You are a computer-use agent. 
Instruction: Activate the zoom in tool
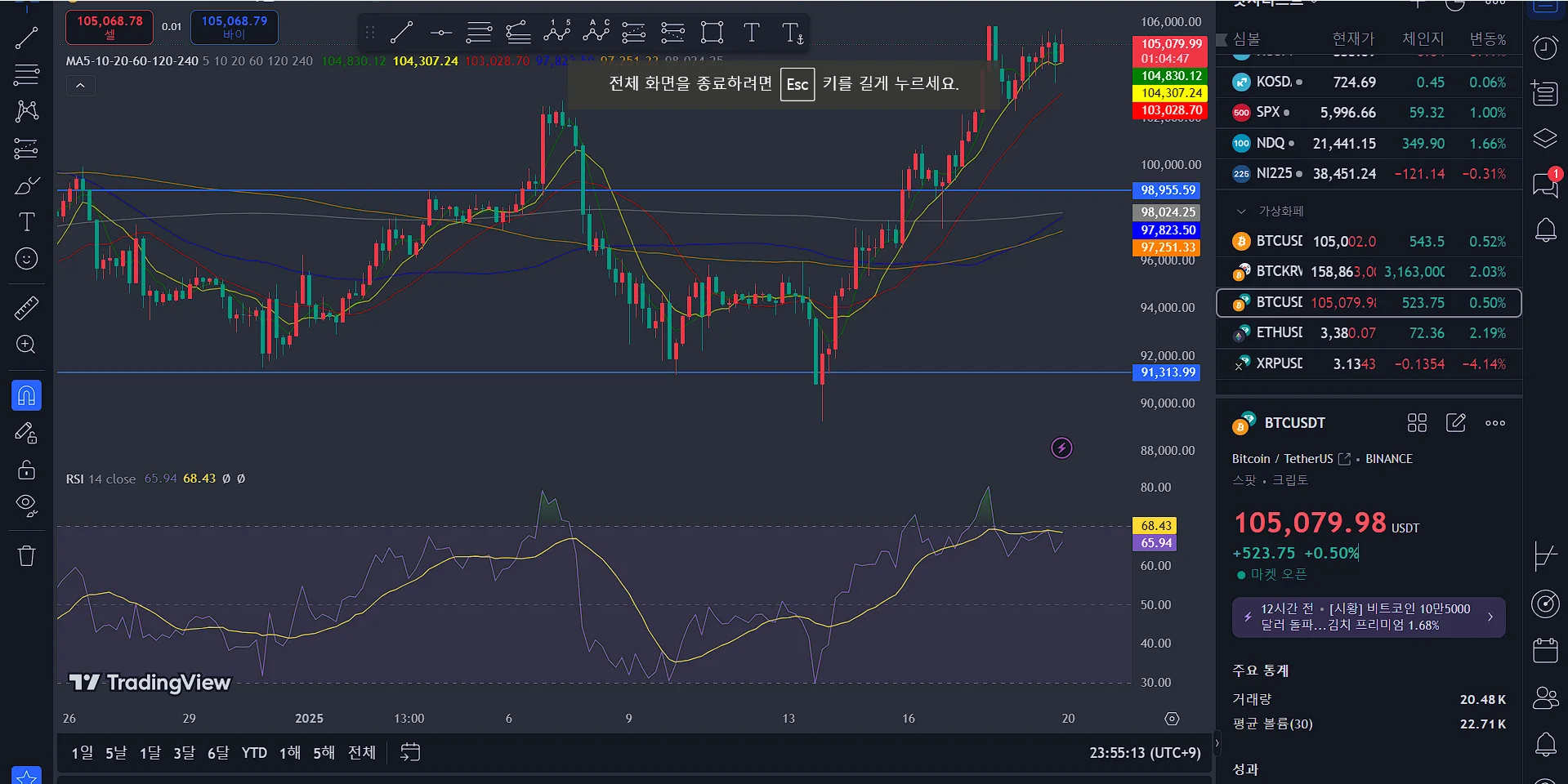coord(26,345)
